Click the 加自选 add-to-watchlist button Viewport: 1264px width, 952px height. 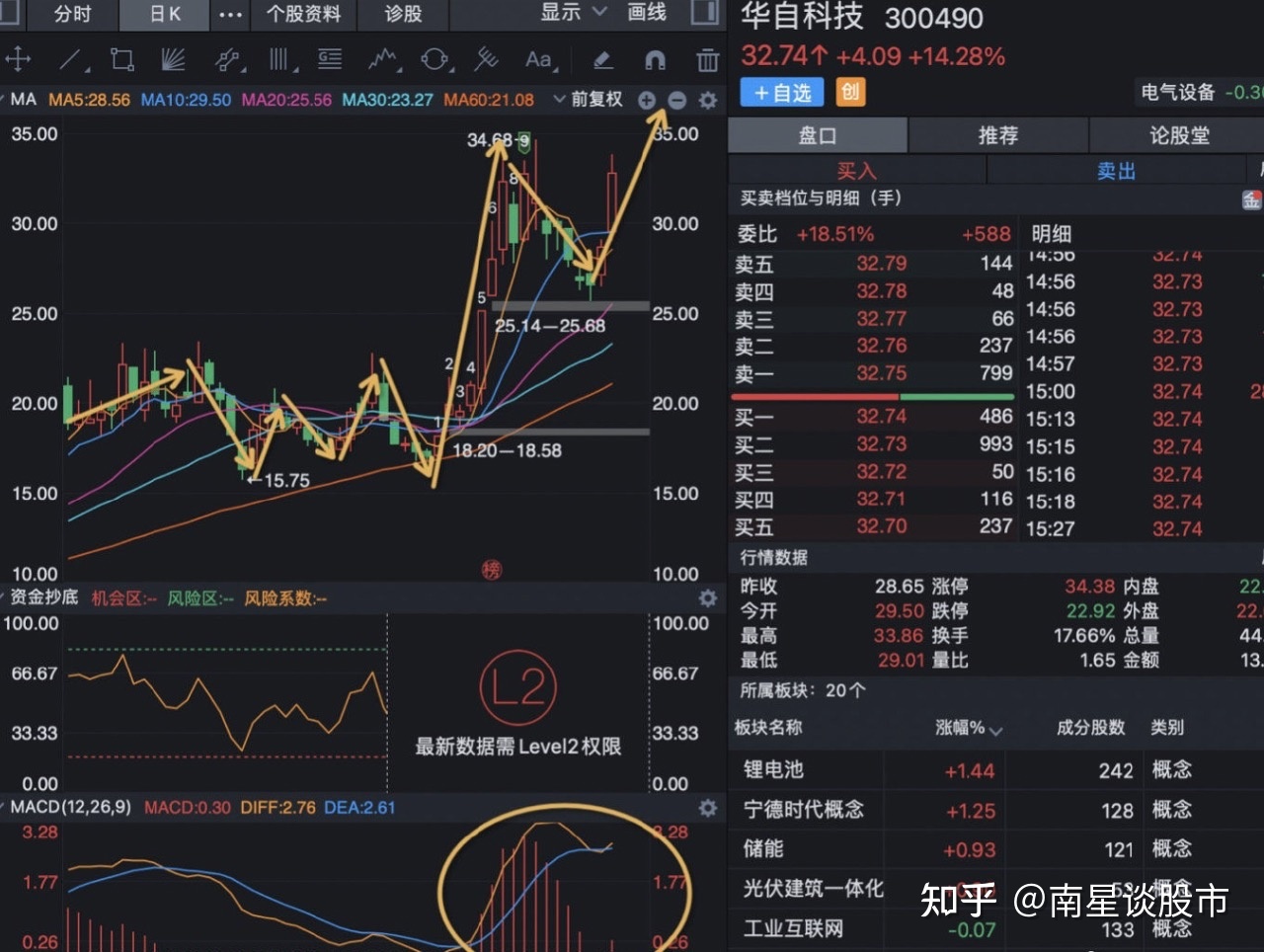[781, 92]
